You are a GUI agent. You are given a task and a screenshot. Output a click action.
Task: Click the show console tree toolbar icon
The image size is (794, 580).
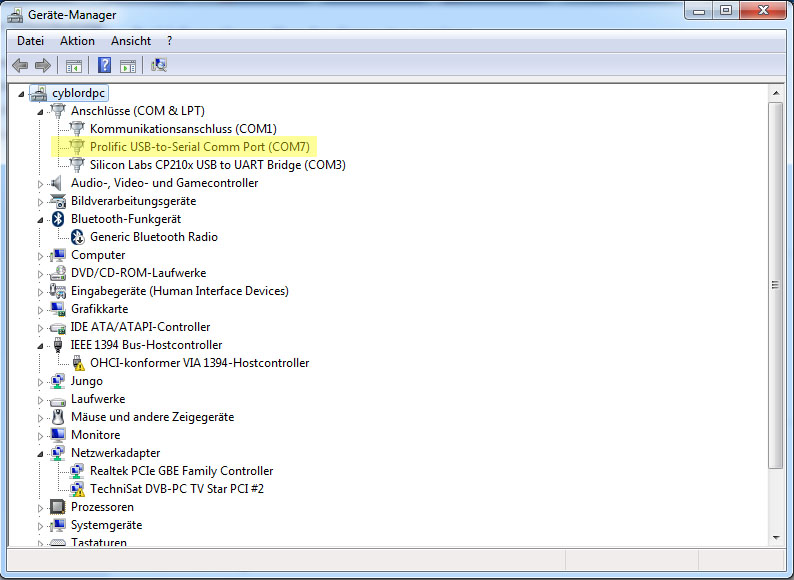[73, 66]
